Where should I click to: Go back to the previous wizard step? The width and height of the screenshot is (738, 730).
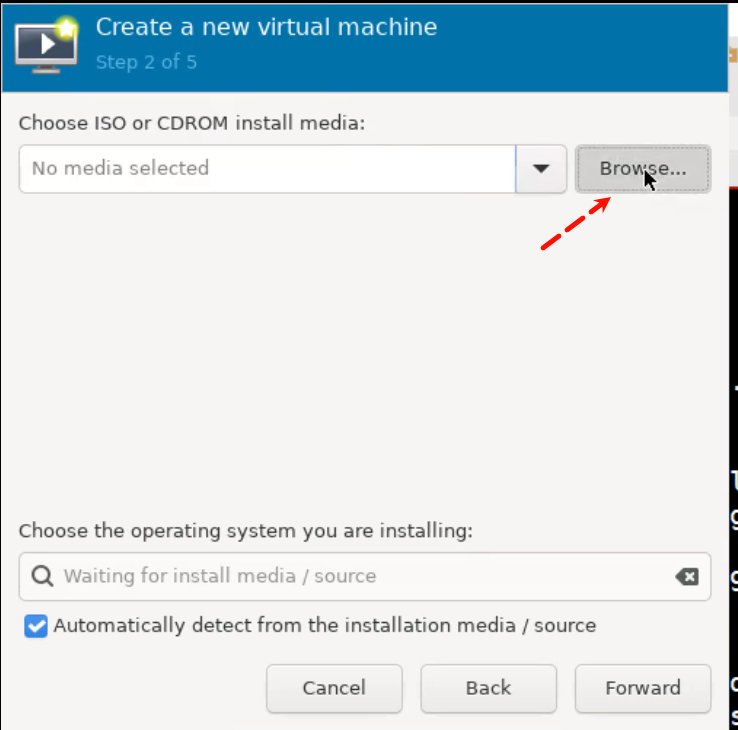(x=488, y=688)
